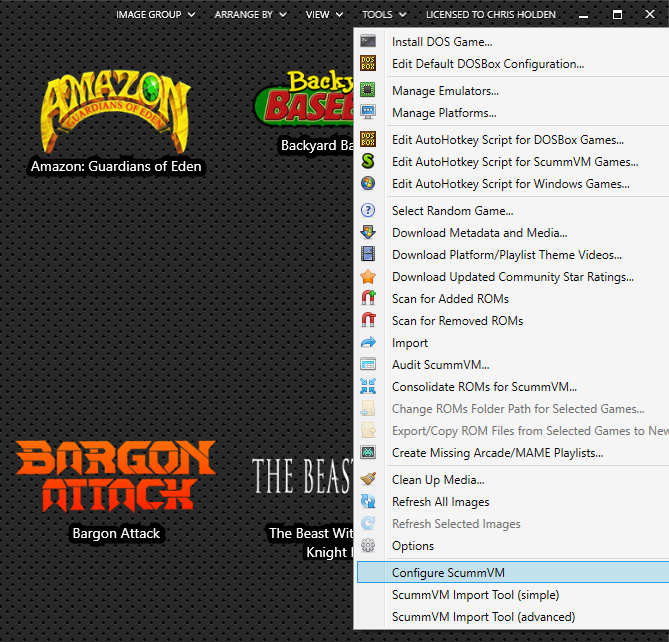Click the Install DOS Game terminal icon

[368, 41]
